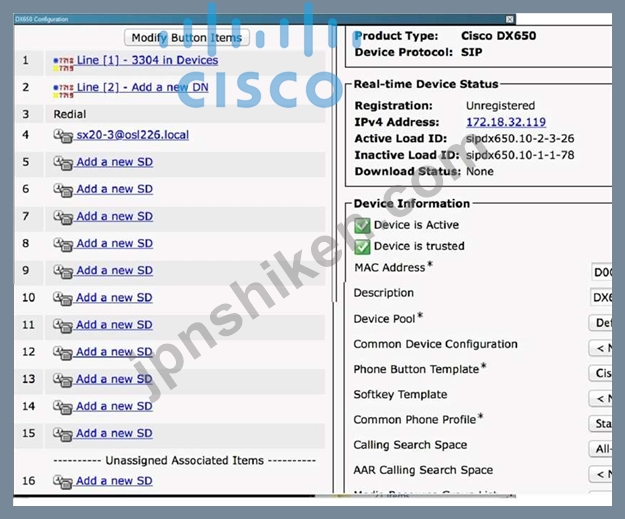625x519 pixels.
Task: Open the sx20-3@osl226.local speed dial link
Action: click(x=132, y=135)
